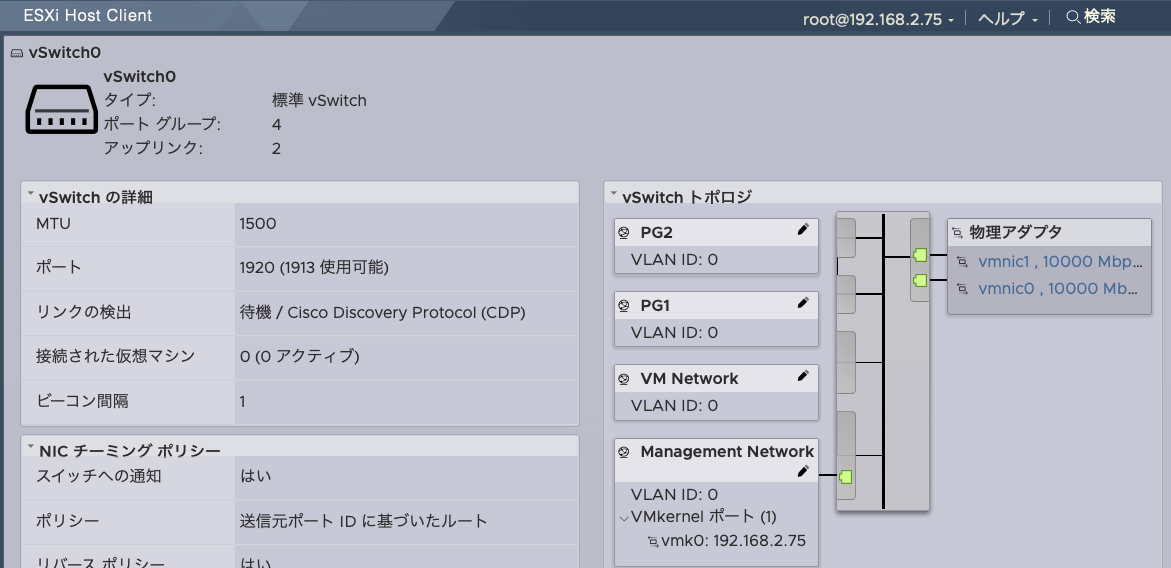Click the 物理アダプタ header adapter icon
1171x568 pixels.
point(957,234)
